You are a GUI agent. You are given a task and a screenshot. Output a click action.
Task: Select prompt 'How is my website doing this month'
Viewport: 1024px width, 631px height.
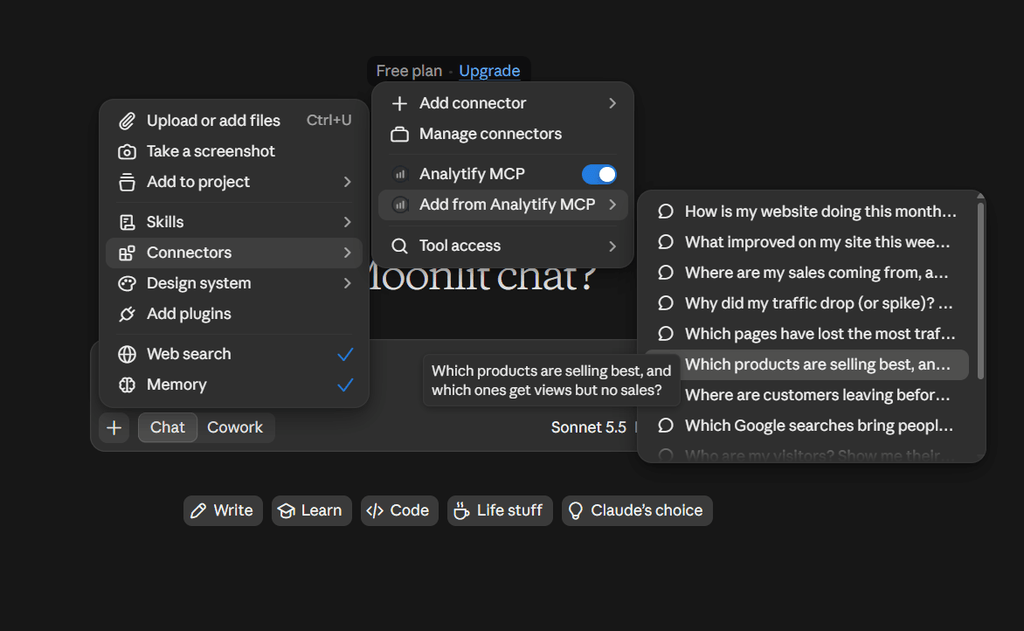pyautogui.click(x=807, y=211)
